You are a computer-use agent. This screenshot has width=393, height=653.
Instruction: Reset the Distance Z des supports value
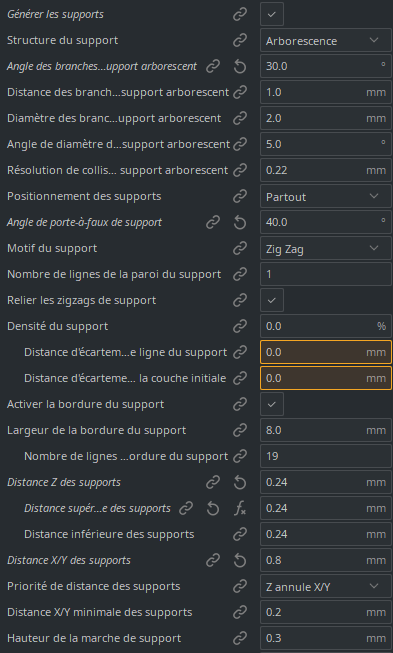coord(240,483)
